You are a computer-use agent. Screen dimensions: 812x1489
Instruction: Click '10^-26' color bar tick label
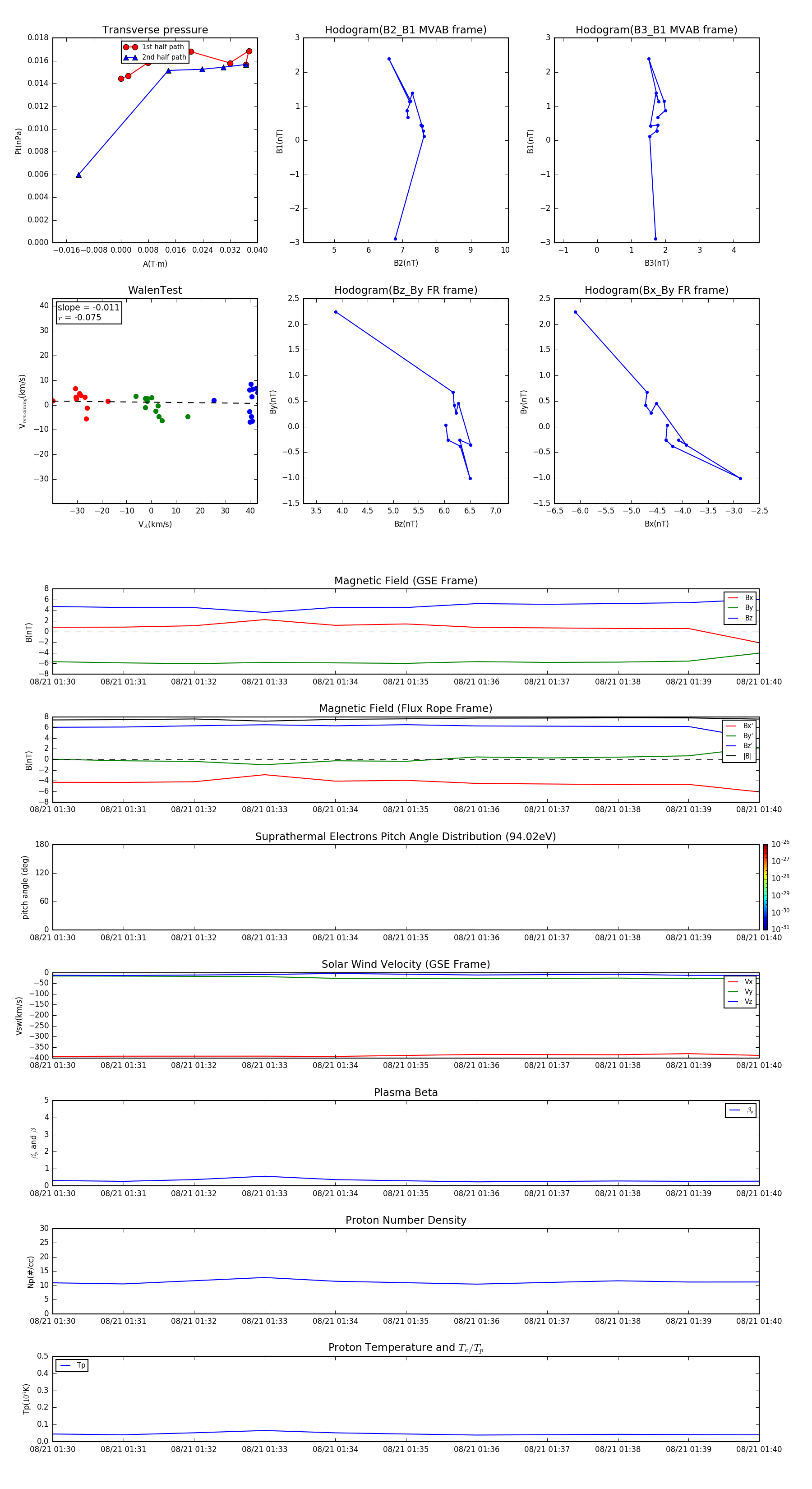(x=780, y=844)
